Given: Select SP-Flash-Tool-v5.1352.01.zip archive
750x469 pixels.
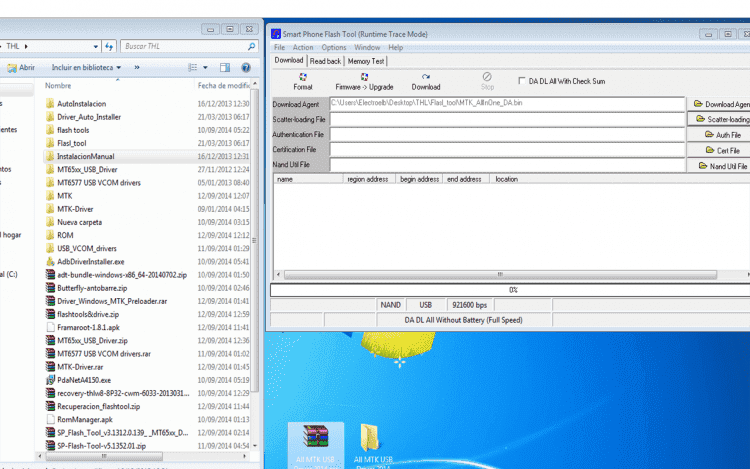Looking at the screenshot, I should [x=101, y=446].
